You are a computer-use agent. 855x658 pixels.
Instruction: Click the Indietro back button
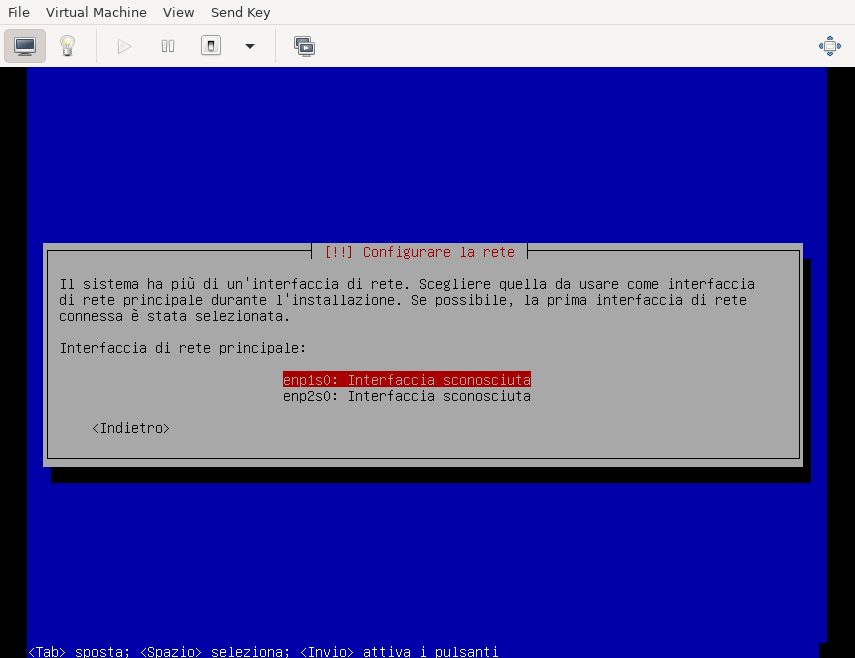131,428
